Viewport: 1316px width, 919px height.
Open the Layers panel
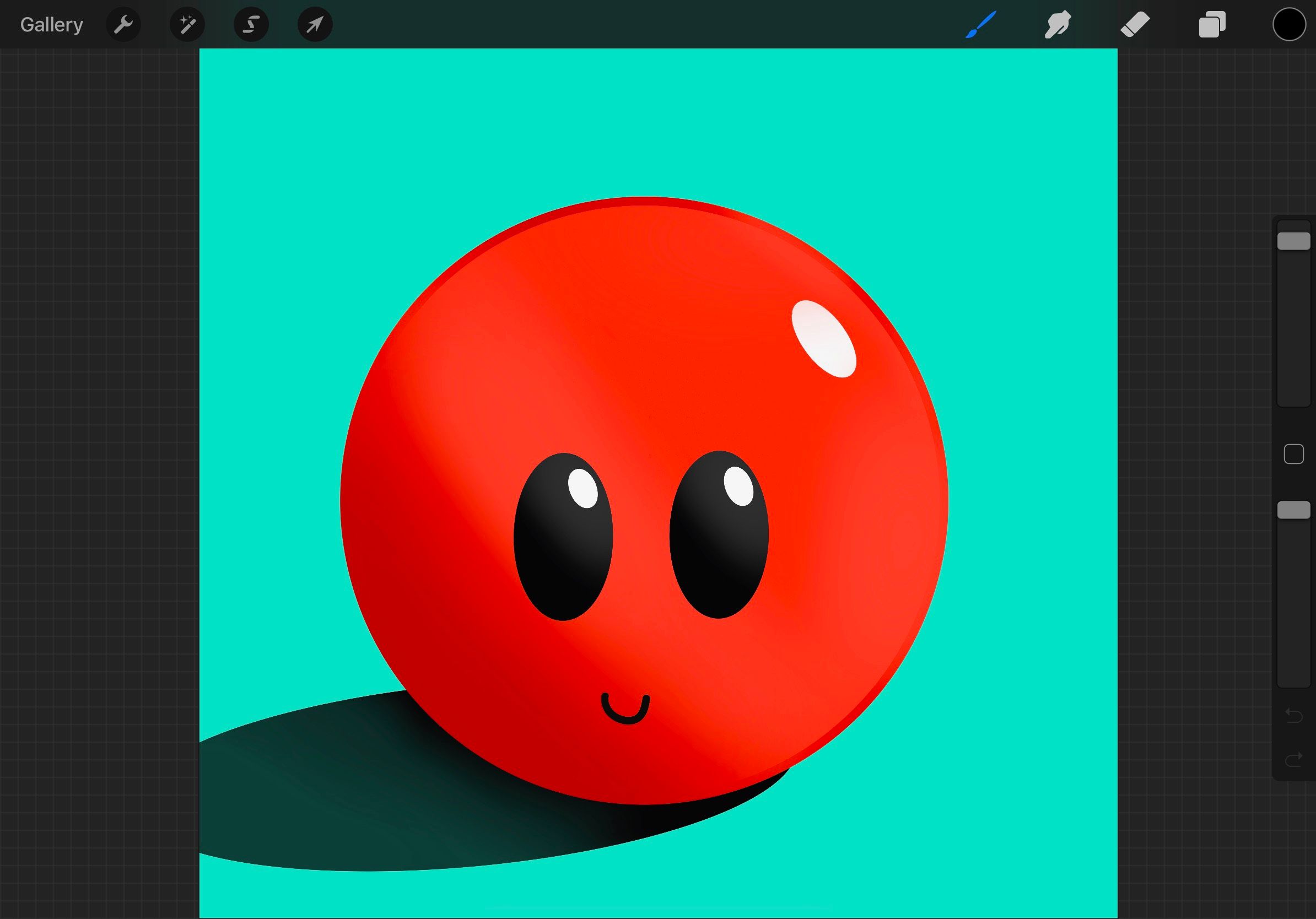[1212, 25]
